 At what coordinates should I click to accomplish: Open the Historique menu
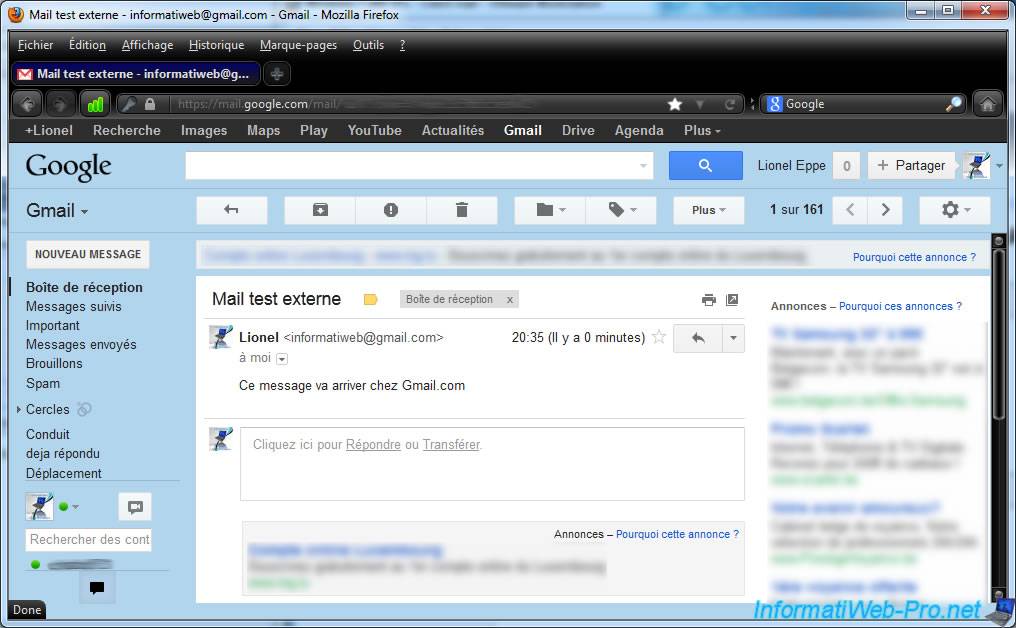(x=216, y=45)
